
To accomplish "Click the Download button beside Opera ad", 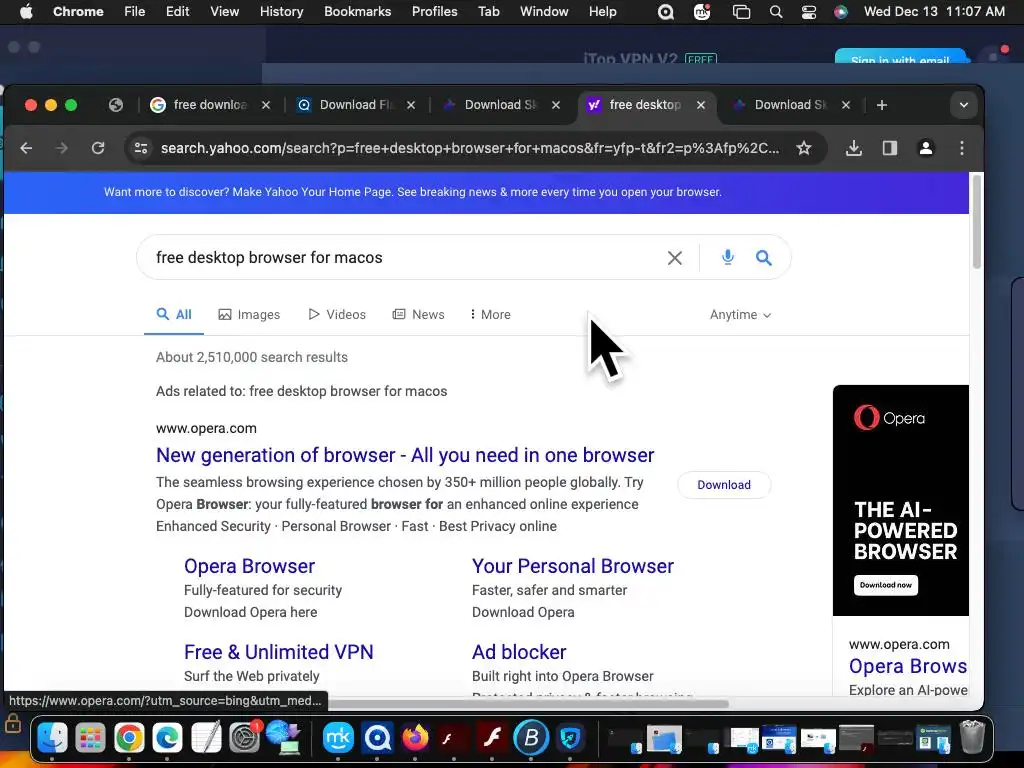I will pyautogui.click(x=724, y=485).
